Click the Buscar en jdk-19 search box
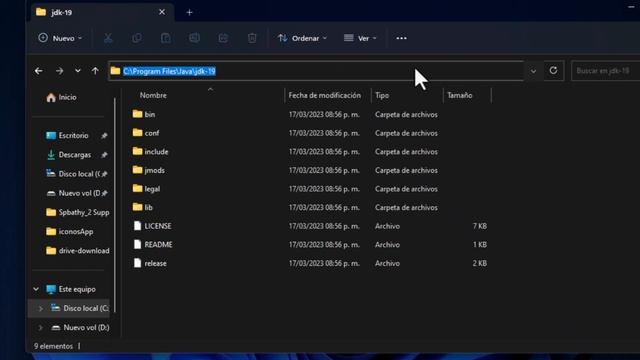Viewport: 640px width, 360px height. click(606, 71)
